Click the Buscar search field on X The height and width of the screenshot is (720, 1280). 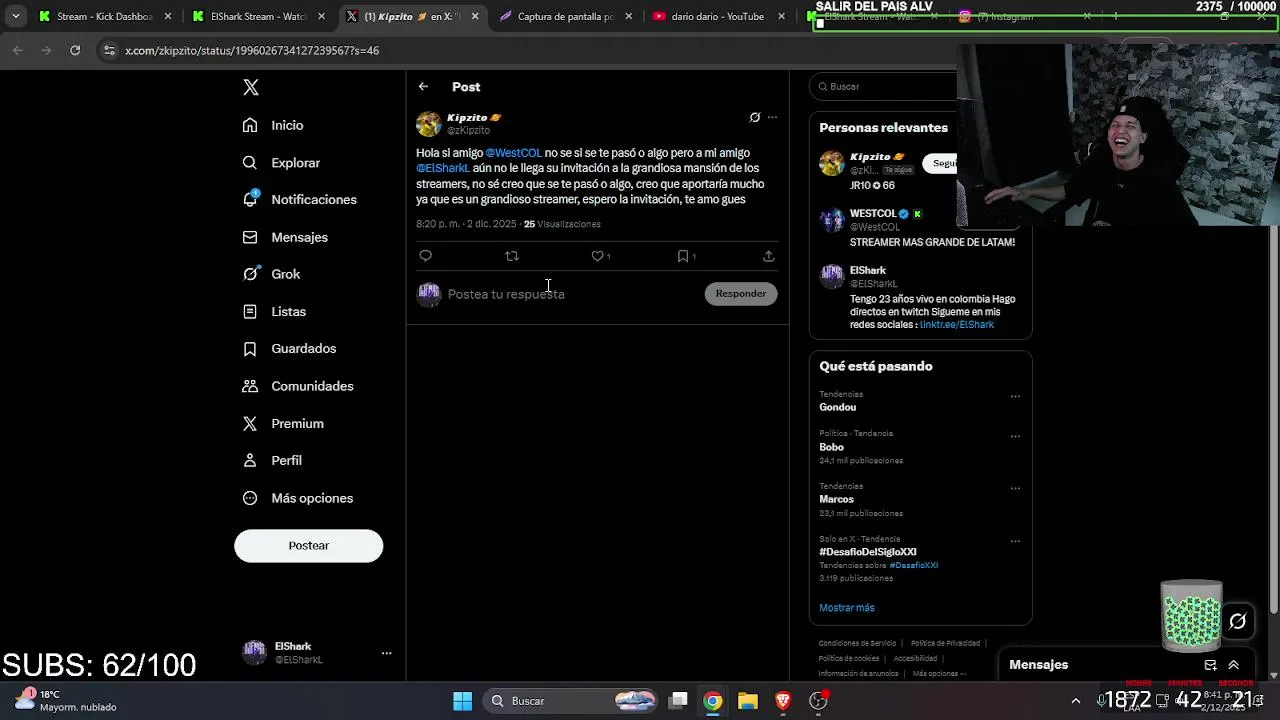(883, 87)
